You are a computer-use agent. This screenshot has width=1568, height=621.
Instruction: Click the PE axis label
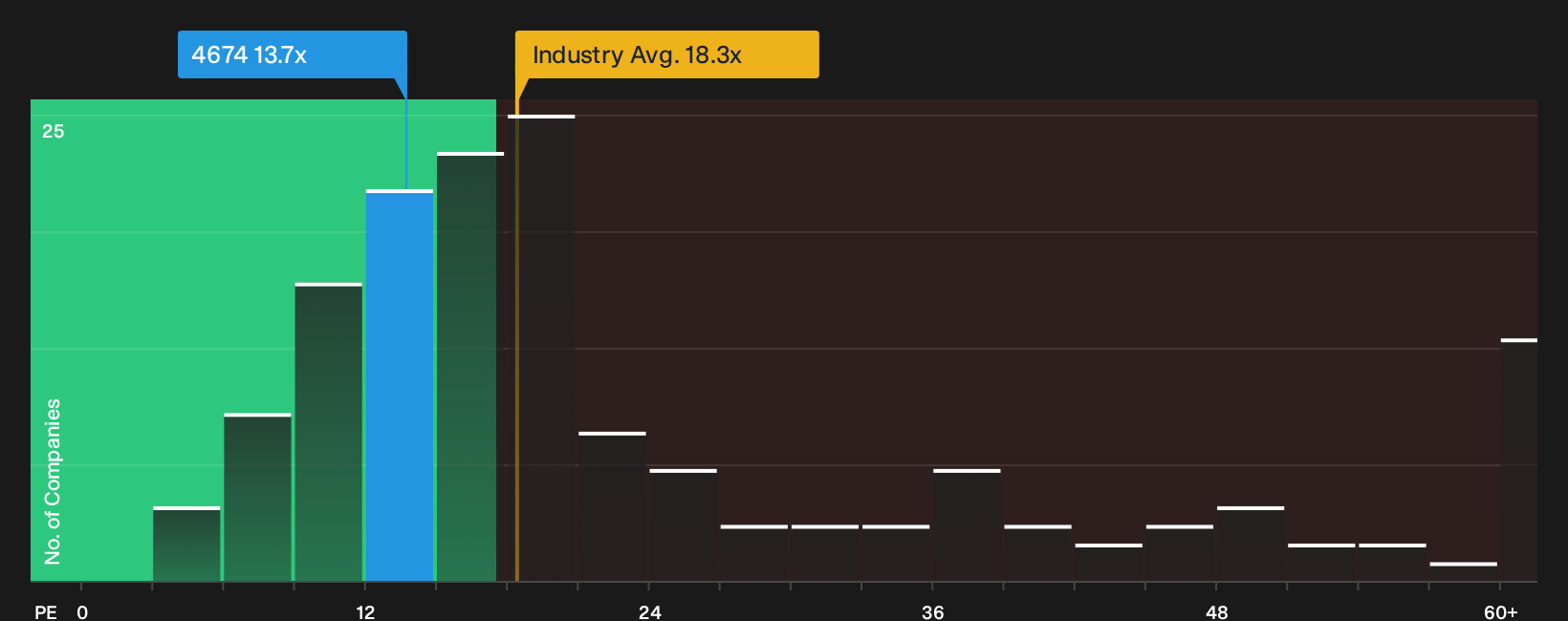(x=46, y=612)
